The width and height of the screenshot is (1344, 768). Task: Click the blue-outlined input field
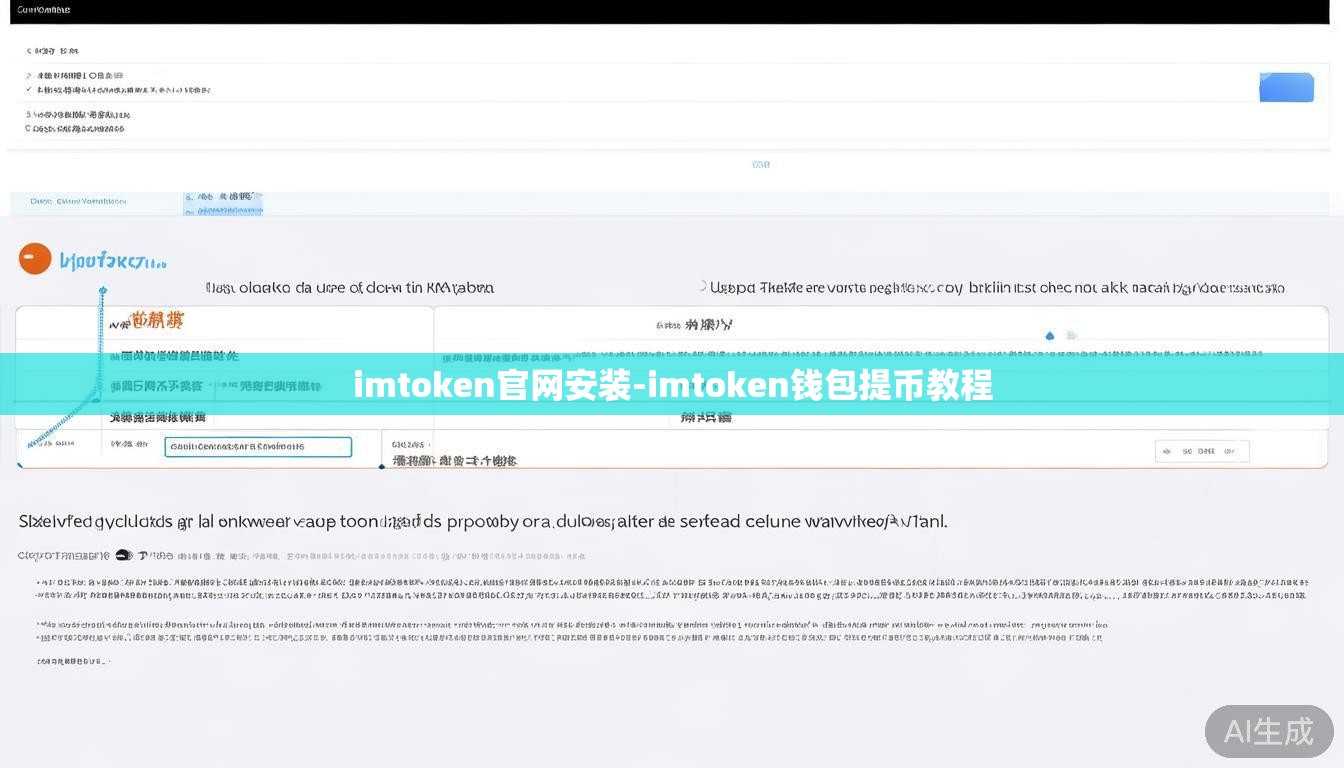258,447
